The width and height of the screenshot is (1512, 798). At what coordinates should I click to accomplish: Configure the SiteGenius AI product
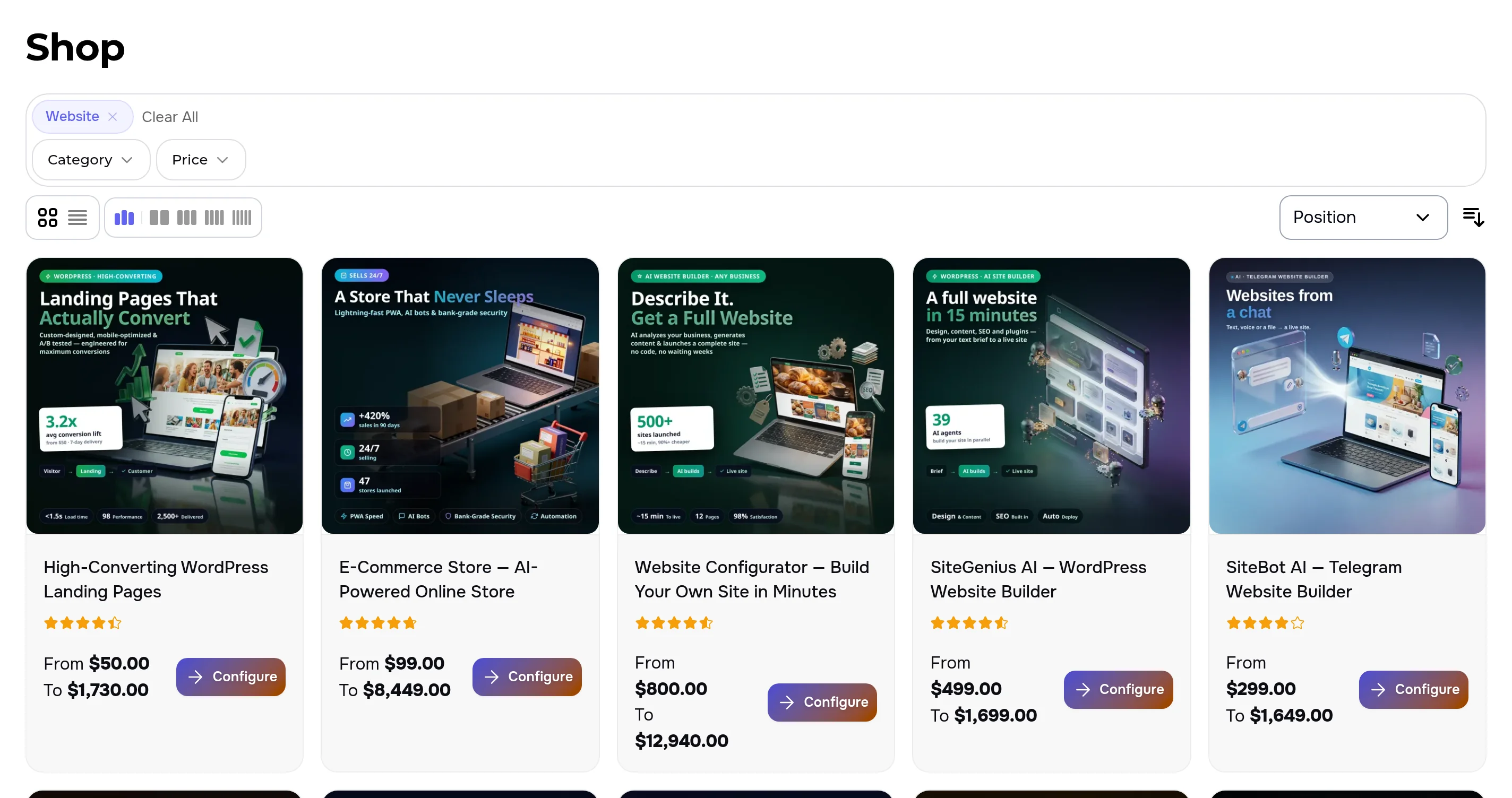tap(1118, 690)
